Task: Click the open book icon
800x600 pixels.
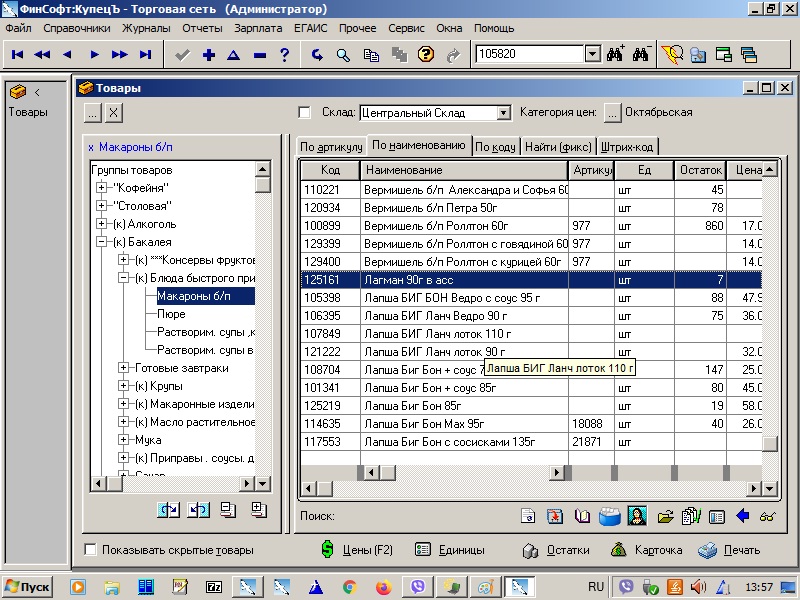Action: [x=582, y=516]
